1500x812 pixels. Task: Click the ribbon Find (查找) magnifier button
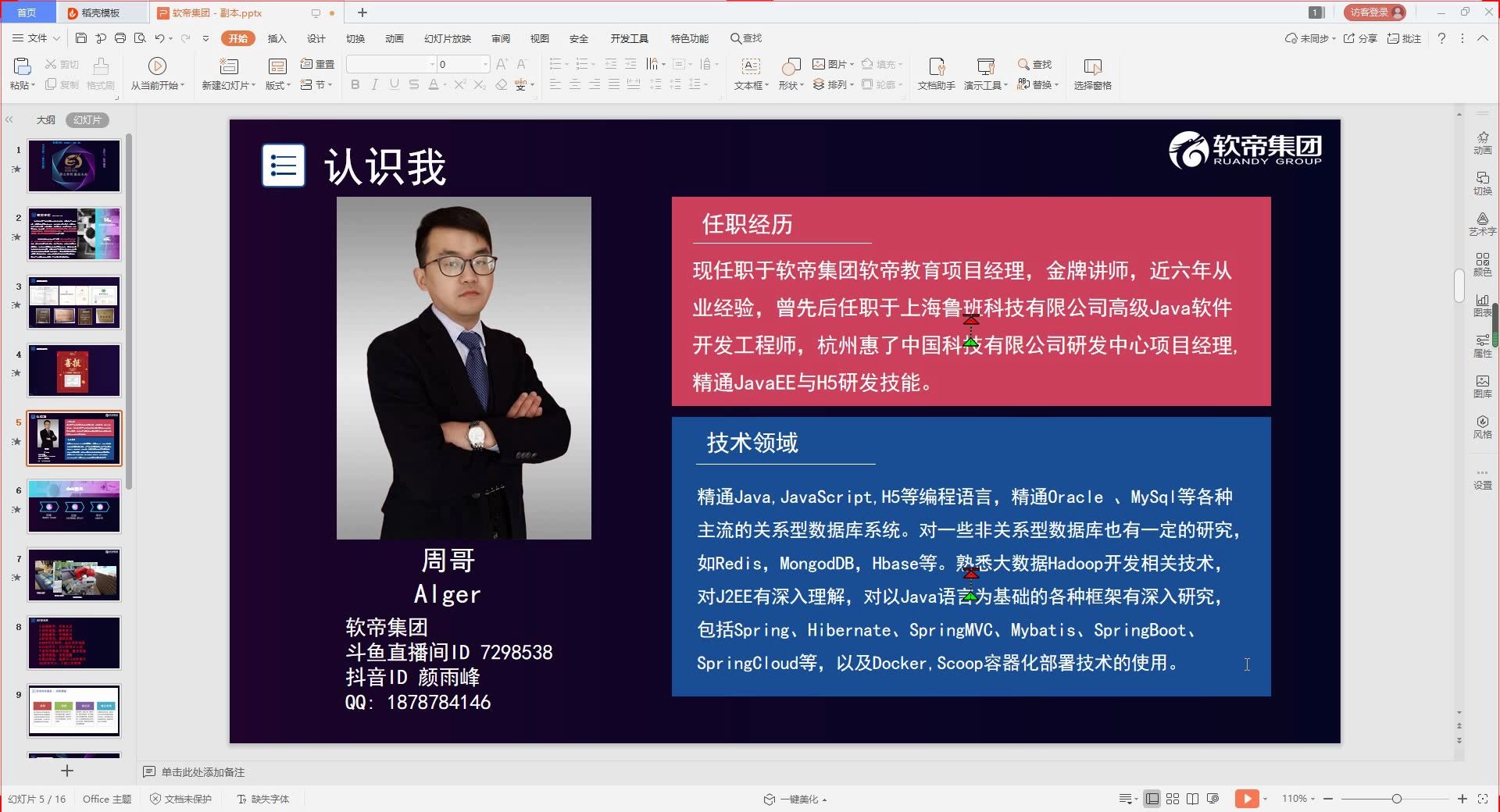tap(1034, 64)
